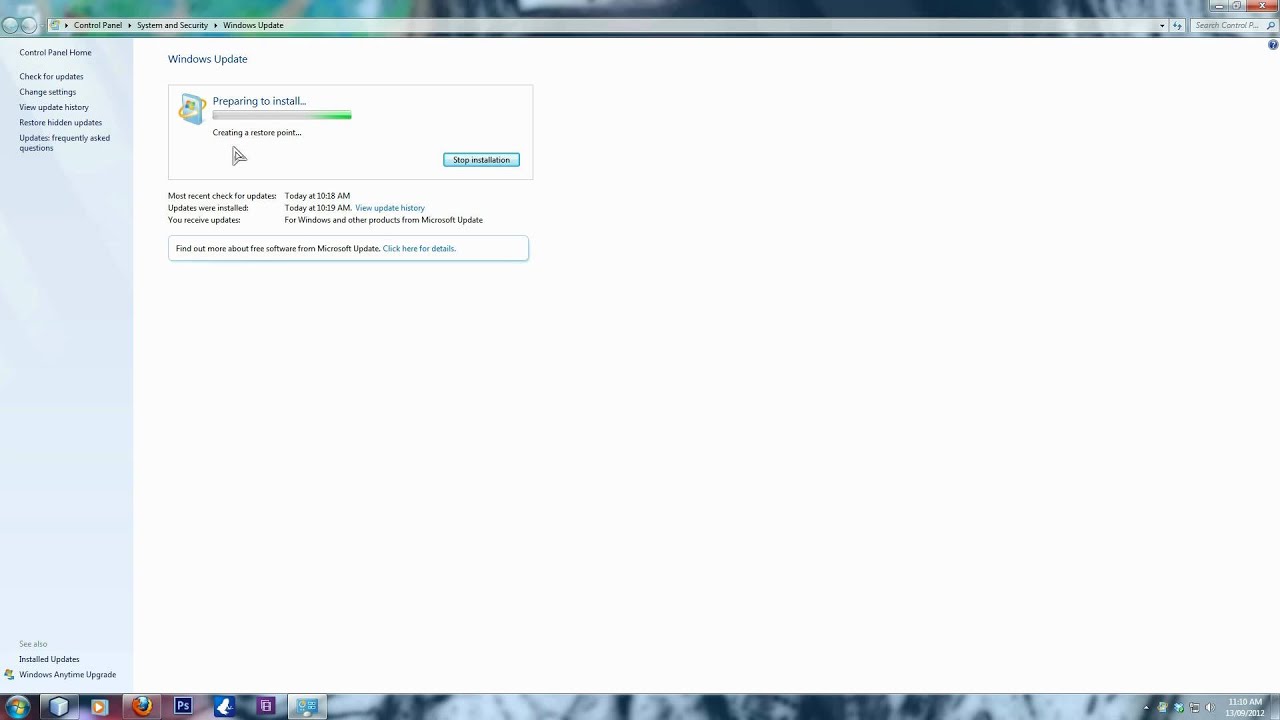Open the VirtualBox cube taskbar icon
Viewport: 1280px width, 720px height.
[59, 707]
